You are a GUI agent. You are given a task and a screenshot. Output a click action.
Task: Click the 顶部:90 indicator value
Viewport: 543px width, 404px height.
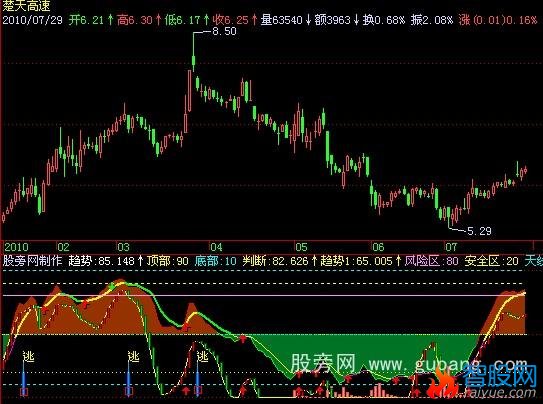(167, 260)
